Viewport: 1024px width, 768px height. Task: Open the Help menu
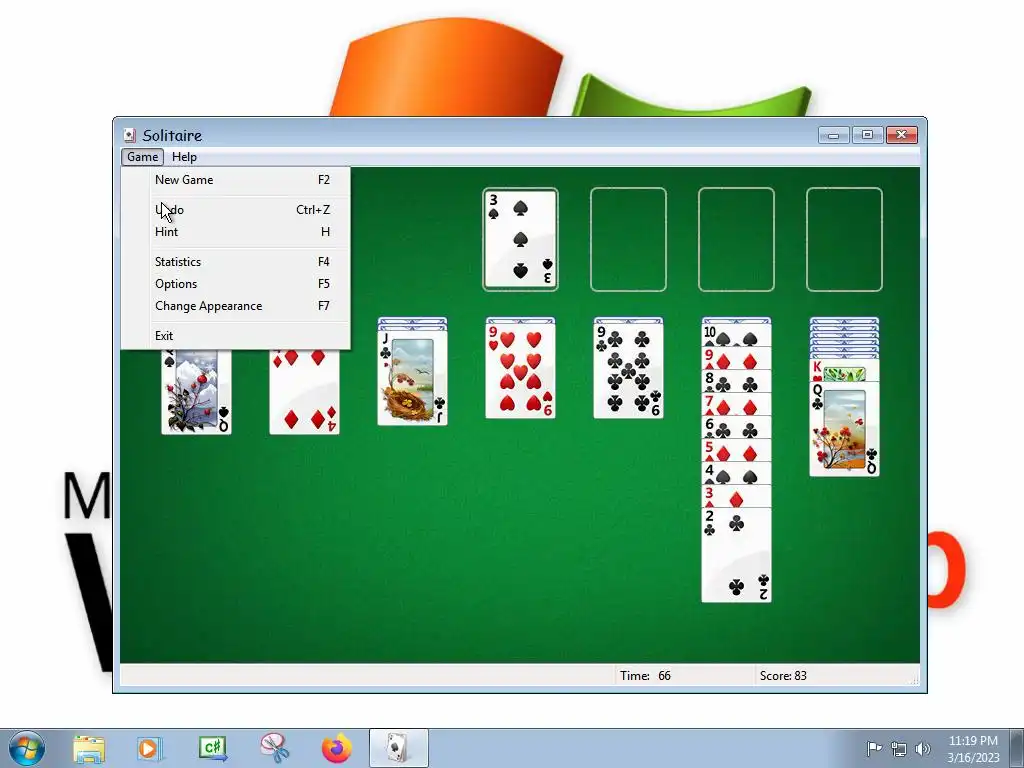pyautogui.click(x=184, y=157)
